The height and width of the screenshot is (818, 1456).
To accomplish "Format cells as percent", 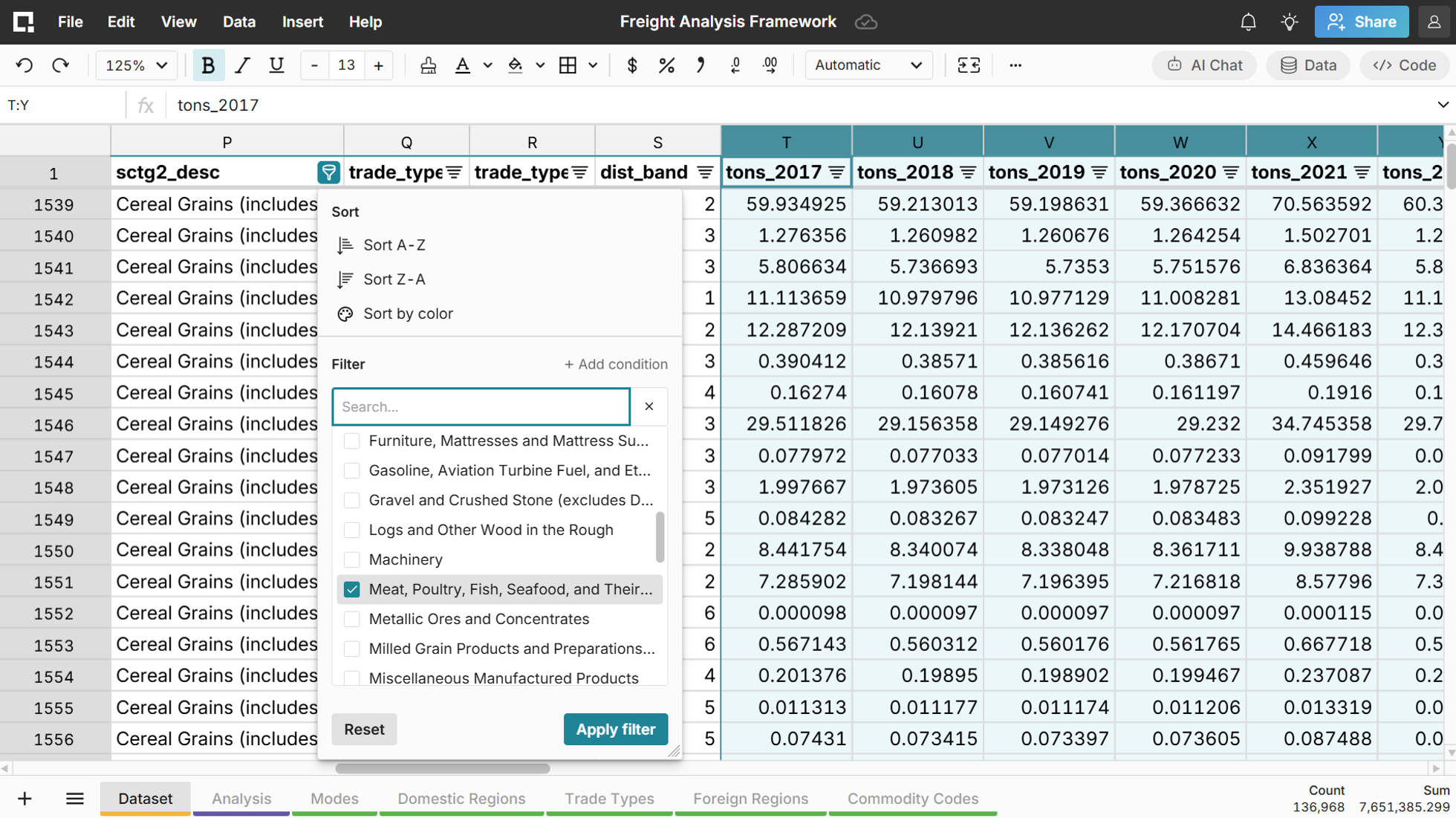I will 666,65.
